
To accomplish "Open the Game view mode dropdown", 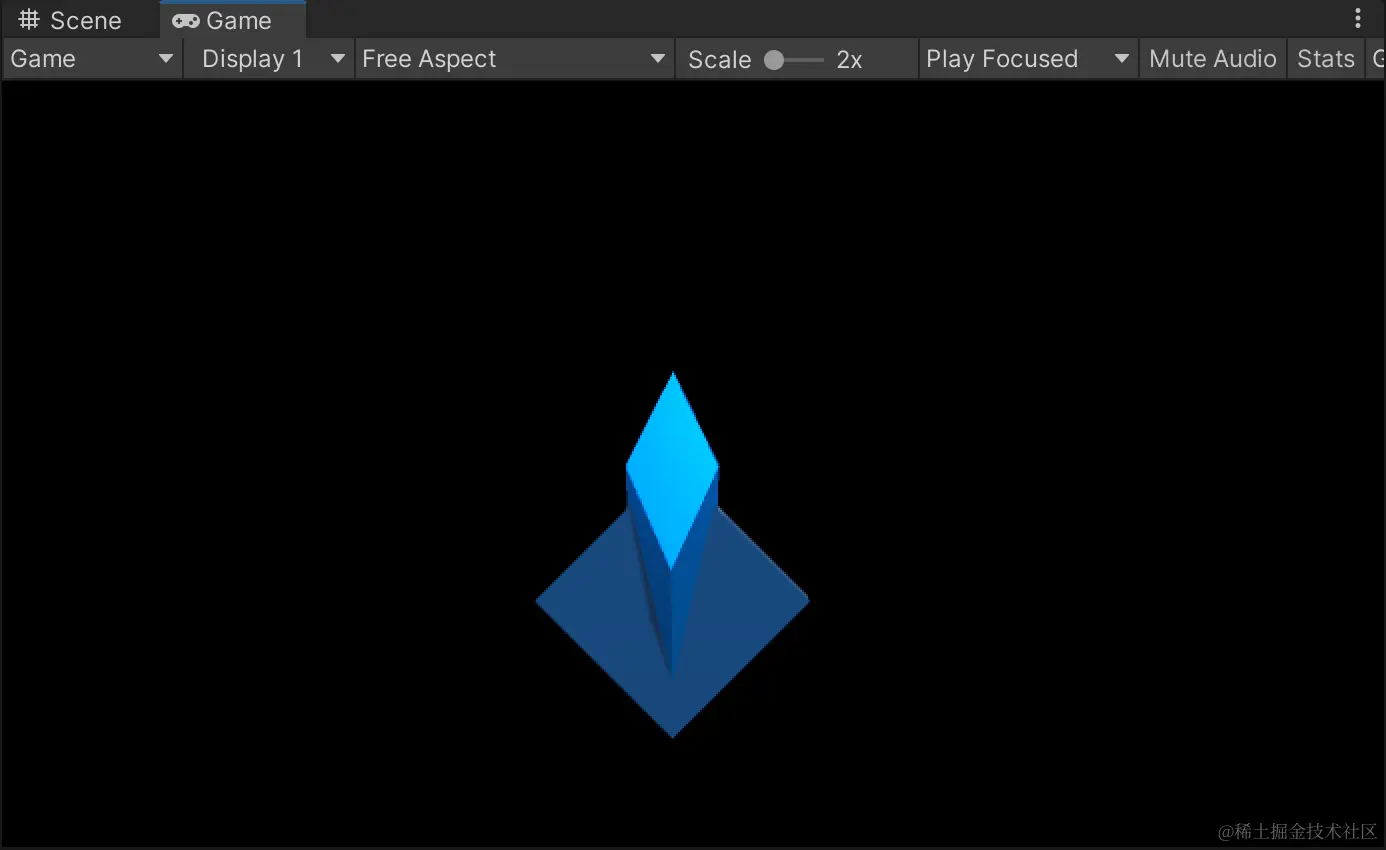I will 93,59.
